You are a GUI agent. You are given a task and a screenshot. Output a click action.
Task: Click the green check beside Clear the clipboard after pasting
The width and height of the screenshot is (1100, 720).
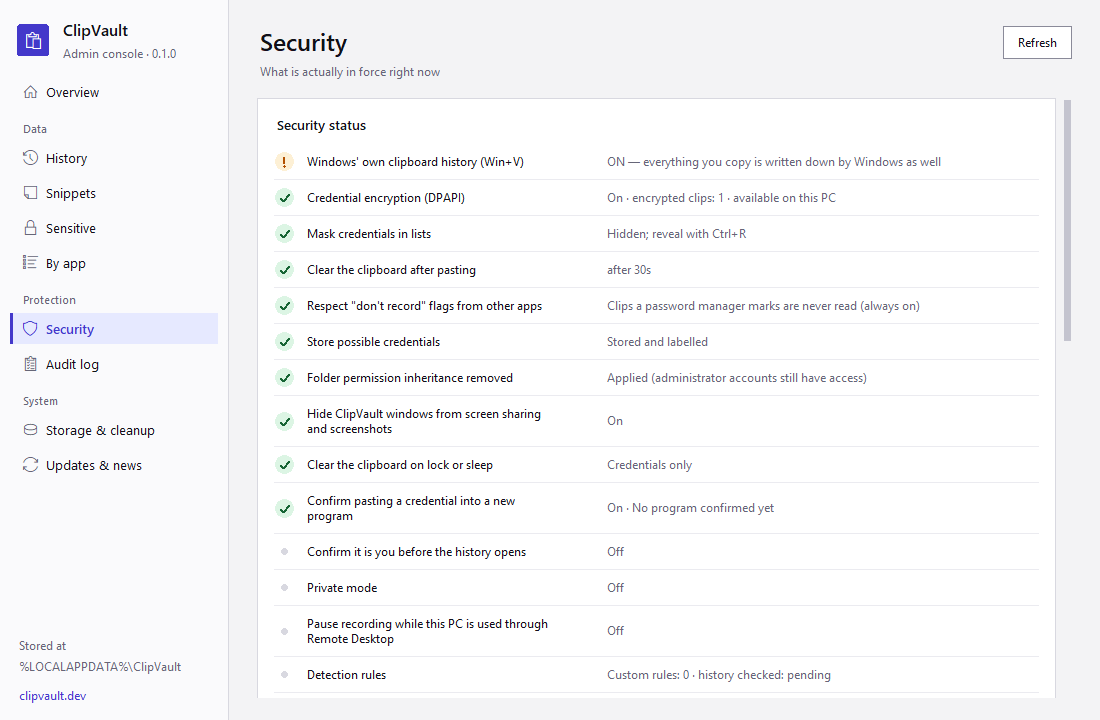coord(284,270)
